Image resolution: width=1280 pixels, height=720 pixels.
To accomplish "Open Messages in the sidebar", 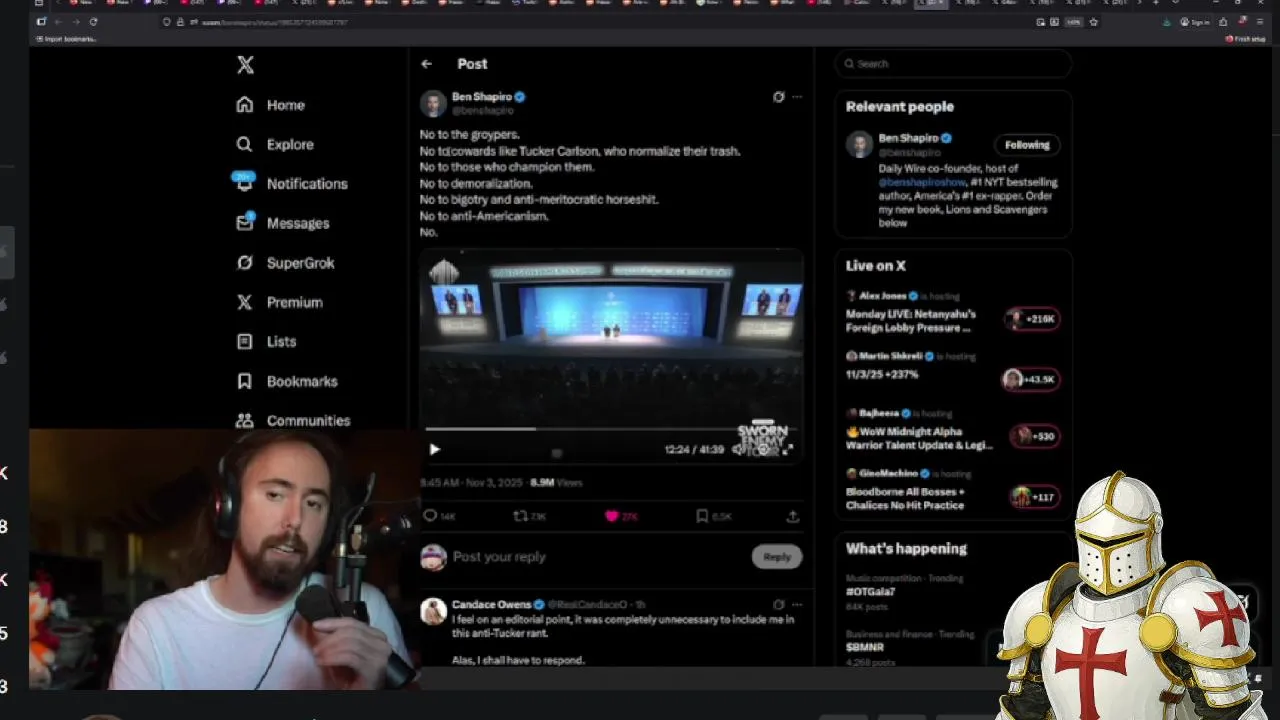I will click(283, 223).
